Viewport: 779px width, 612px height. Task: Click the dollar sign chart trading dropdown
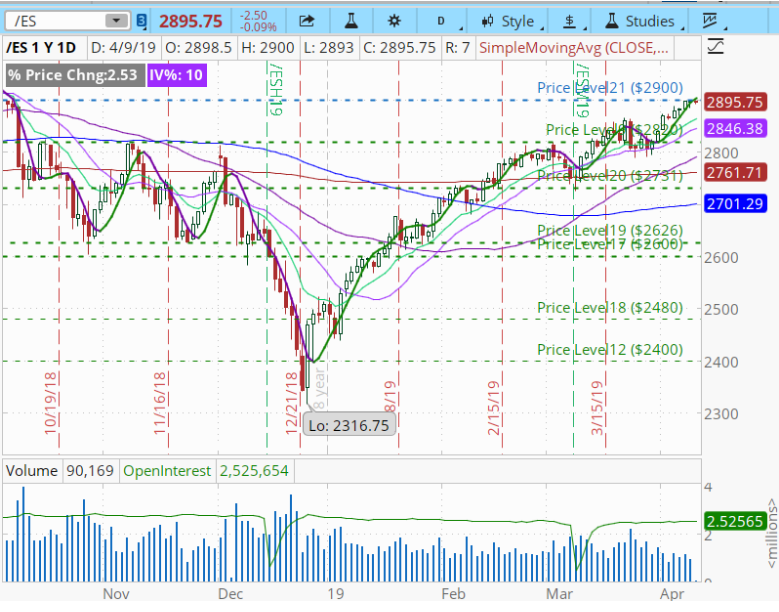tap(572, 21)
